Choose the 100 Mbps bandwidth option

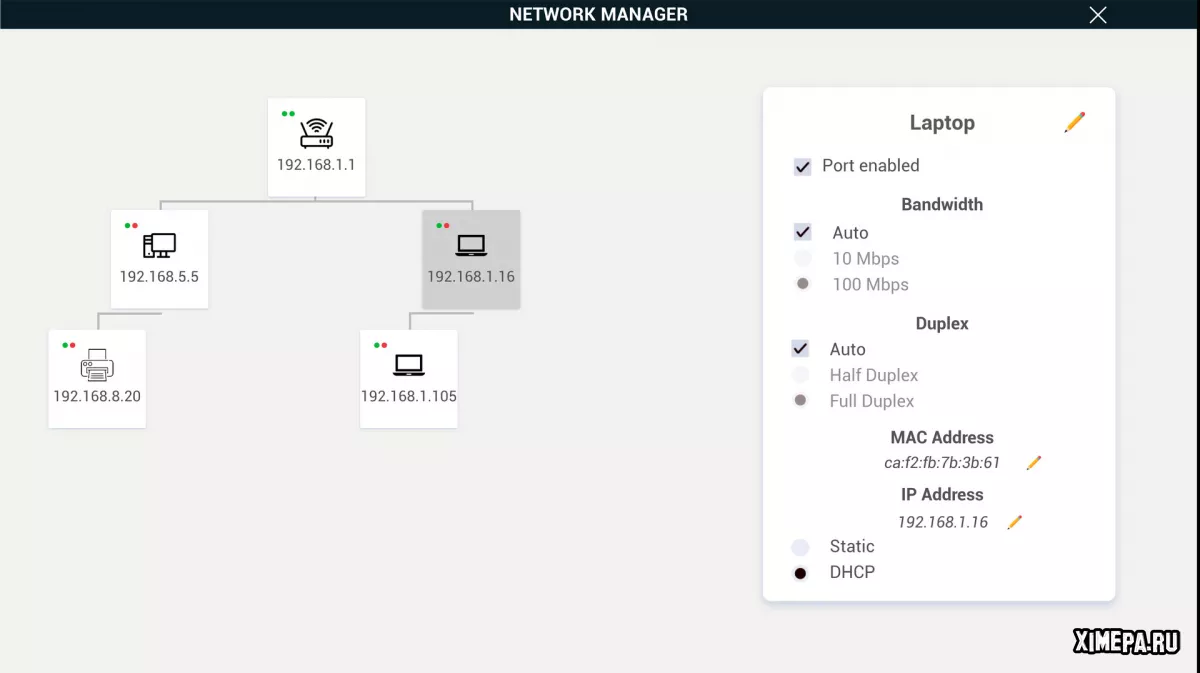(x=802, y=285)
